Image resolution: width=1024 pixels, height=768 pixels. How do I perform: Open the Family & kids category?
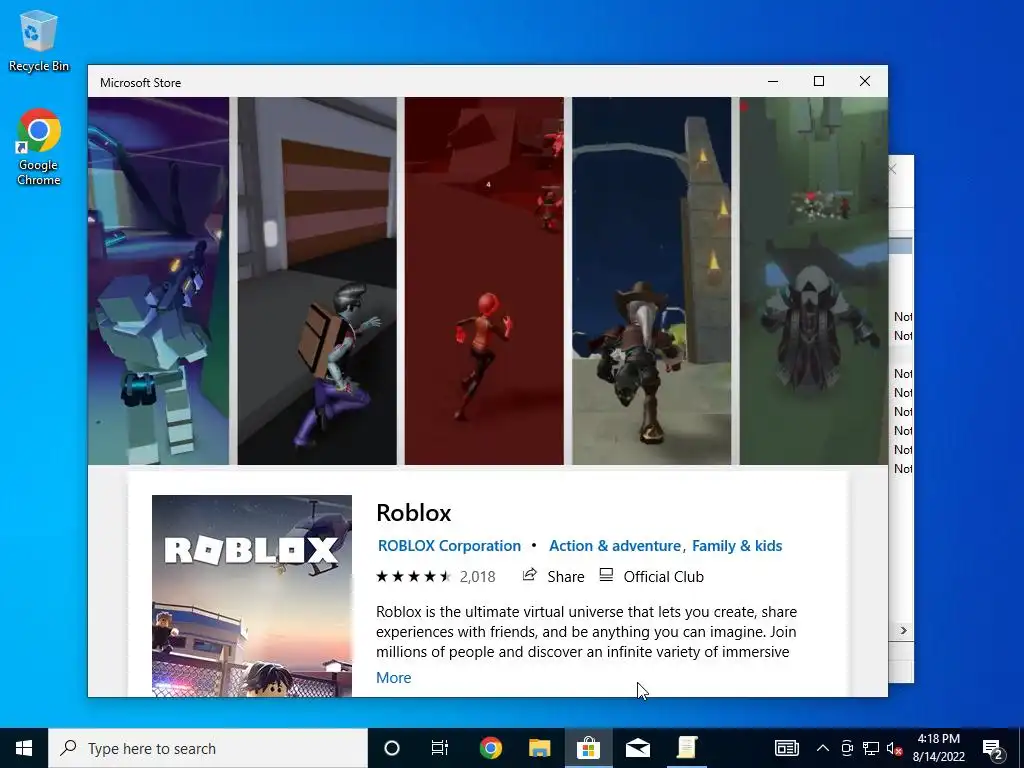[737, 545]
